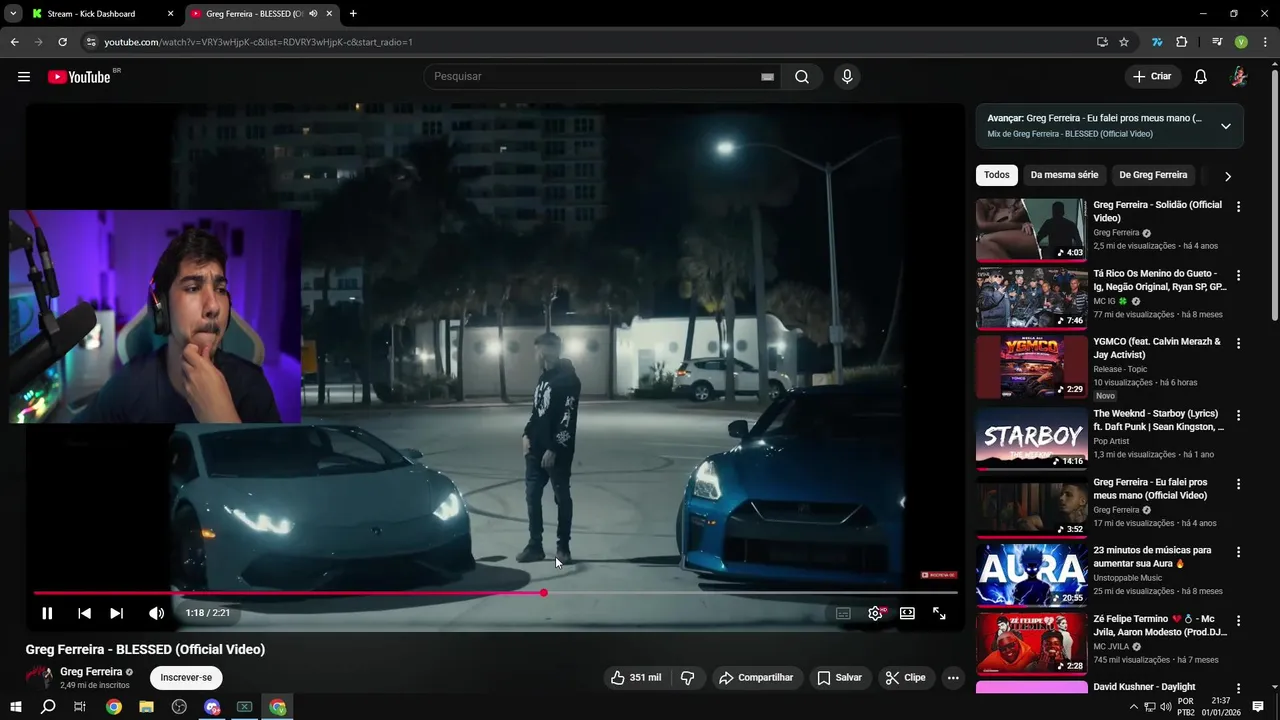Toggle subtitles/closed captions button
The height and width of the screenshot is (720, 1280).
[843, 613]
